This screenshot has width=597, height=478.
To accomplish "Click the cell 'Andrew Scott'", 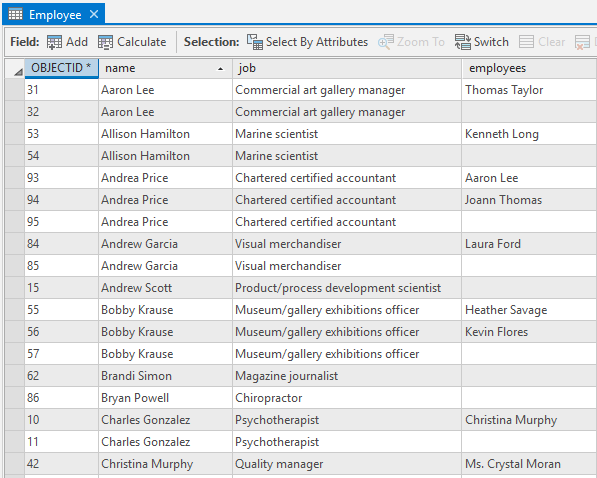I will (x=165, y=288).
